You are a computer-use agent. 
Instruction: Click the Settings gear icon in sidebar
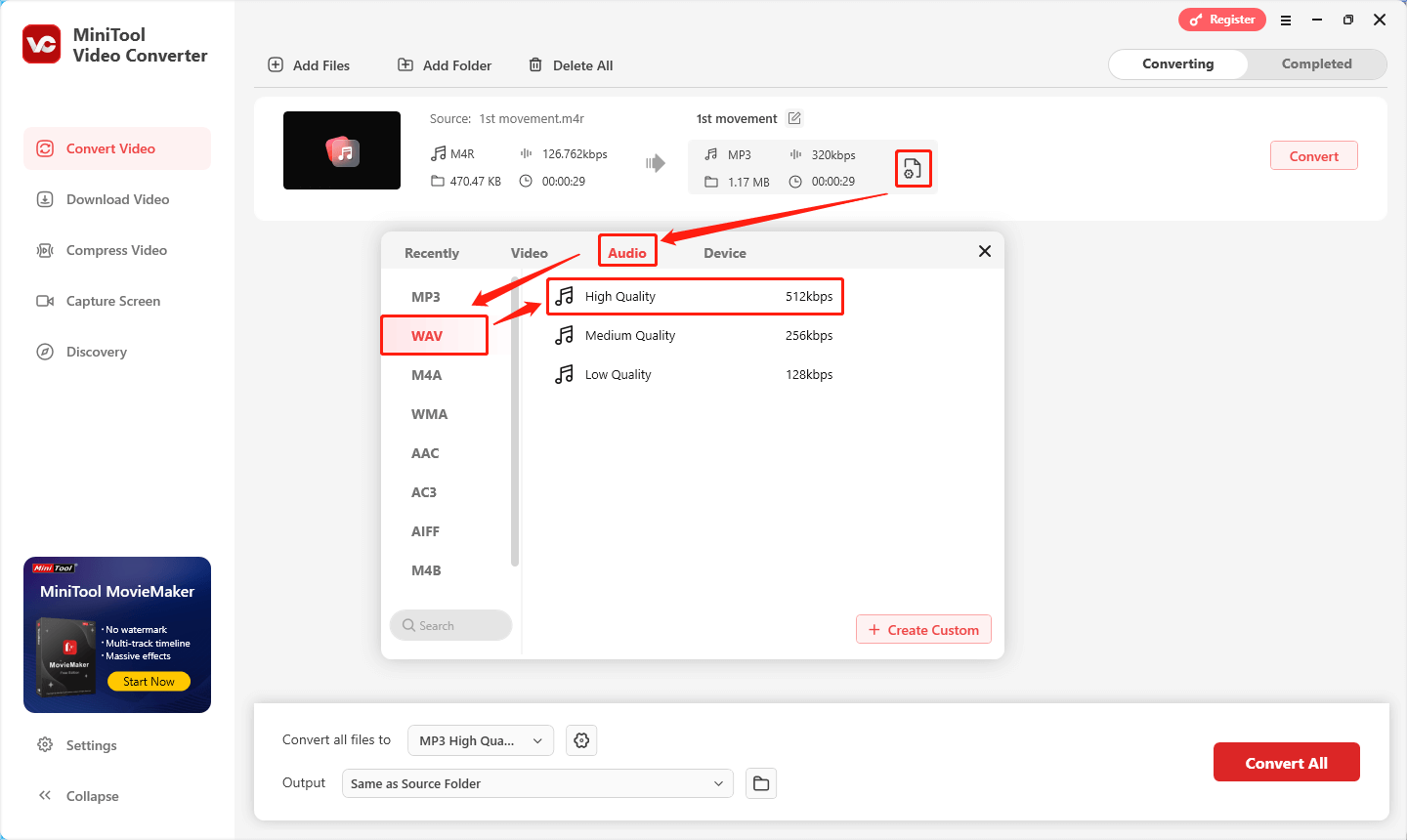[x=45, y=745]
